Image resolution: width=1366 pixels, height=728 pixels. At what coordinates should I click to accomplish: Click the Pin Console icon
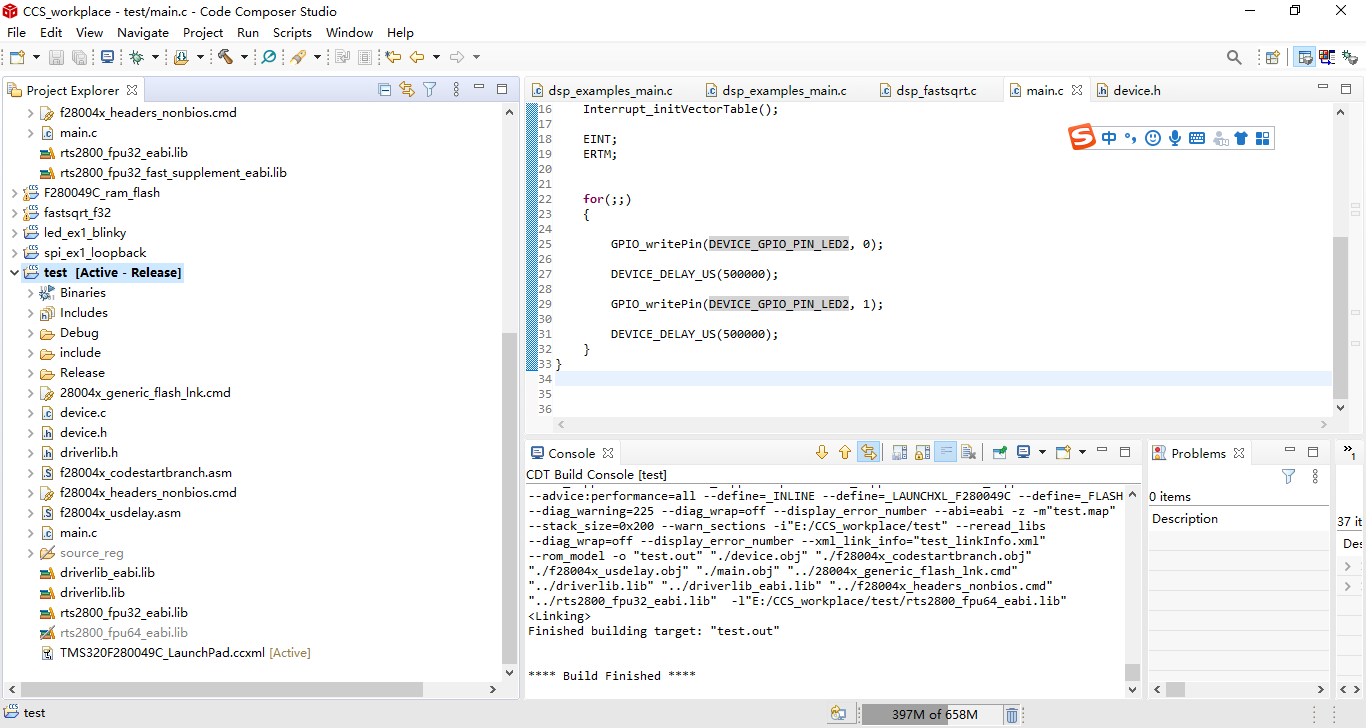(x=999, y=452)
